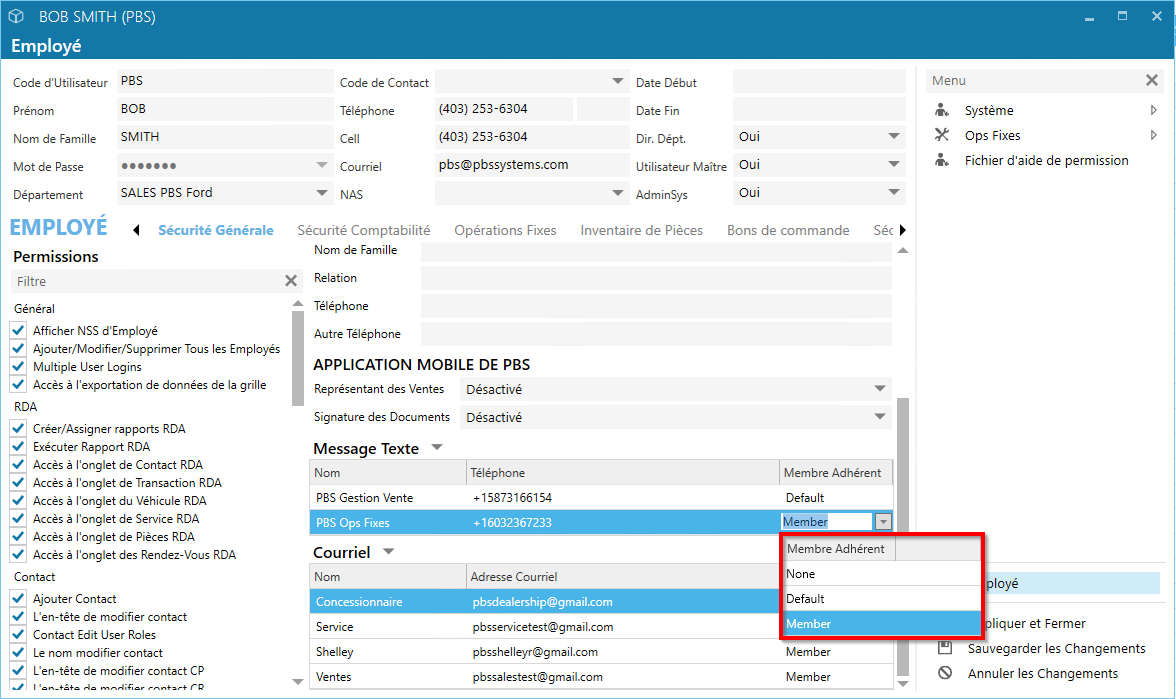
Task: Switch to the Sécurité Comptabilité tab
Action: [x=364, y=230]
